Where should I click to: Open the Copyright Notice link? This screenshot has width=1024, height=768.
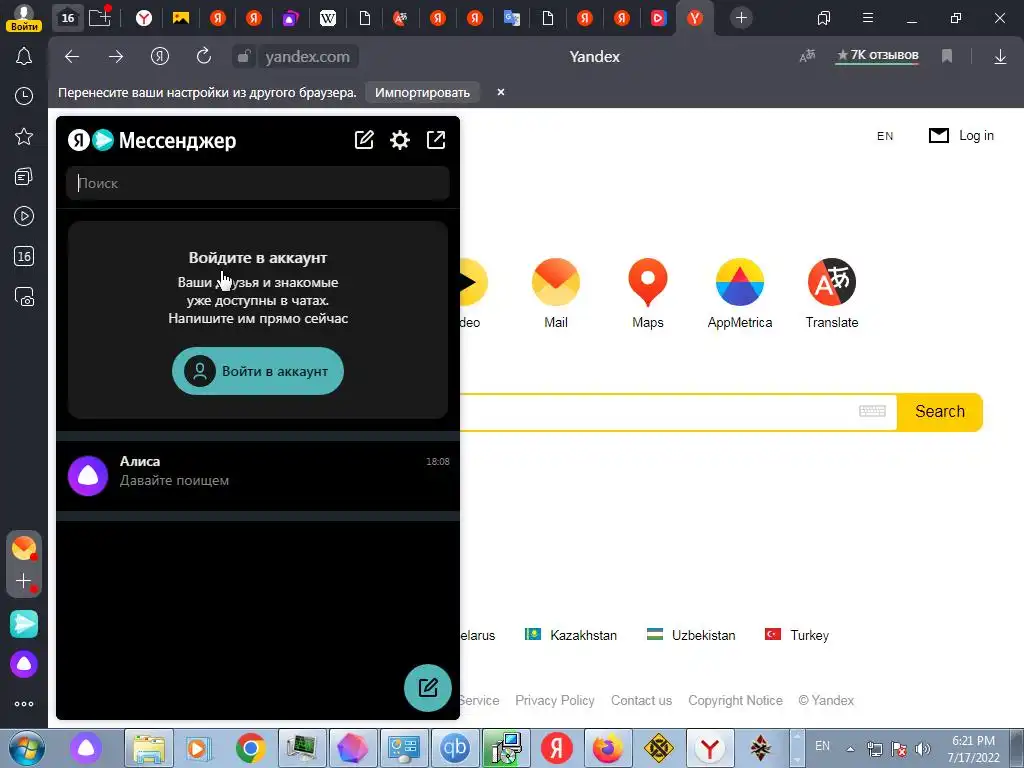pos(735,700)
